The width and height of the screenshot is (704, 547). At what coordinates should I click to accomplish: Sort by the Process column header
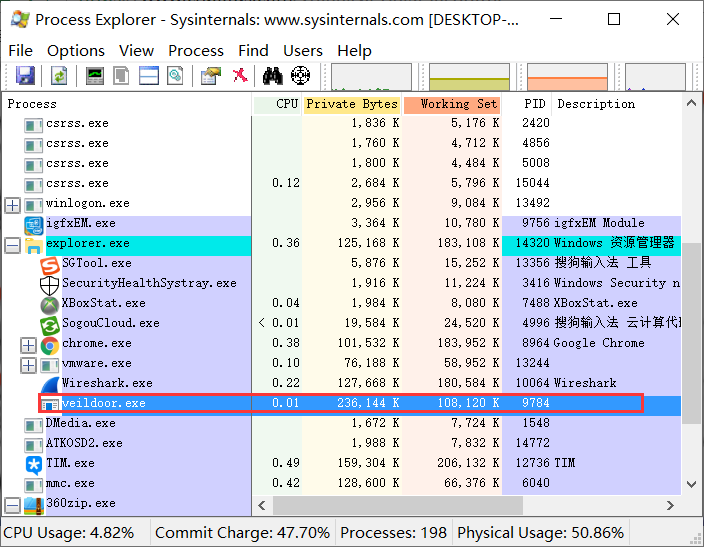pyautogui.click(x=127, y=104)
